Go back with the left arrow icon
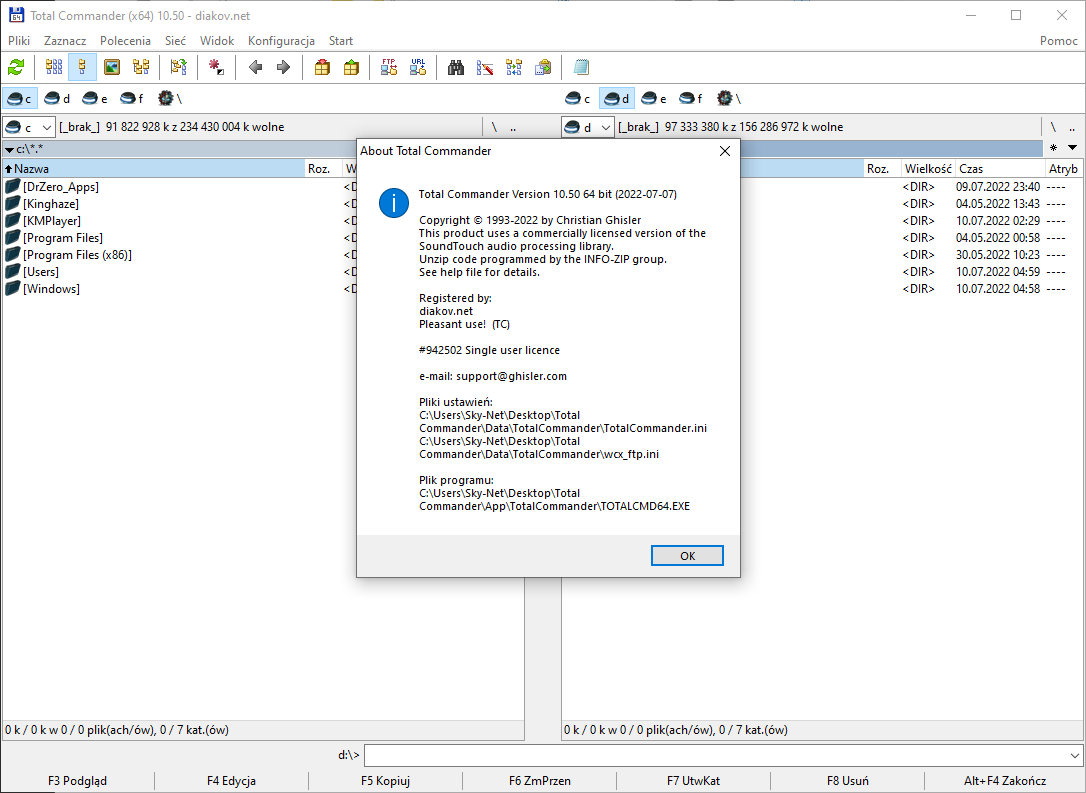This screenshot has height=793, width=1086. tap(256, 67)
